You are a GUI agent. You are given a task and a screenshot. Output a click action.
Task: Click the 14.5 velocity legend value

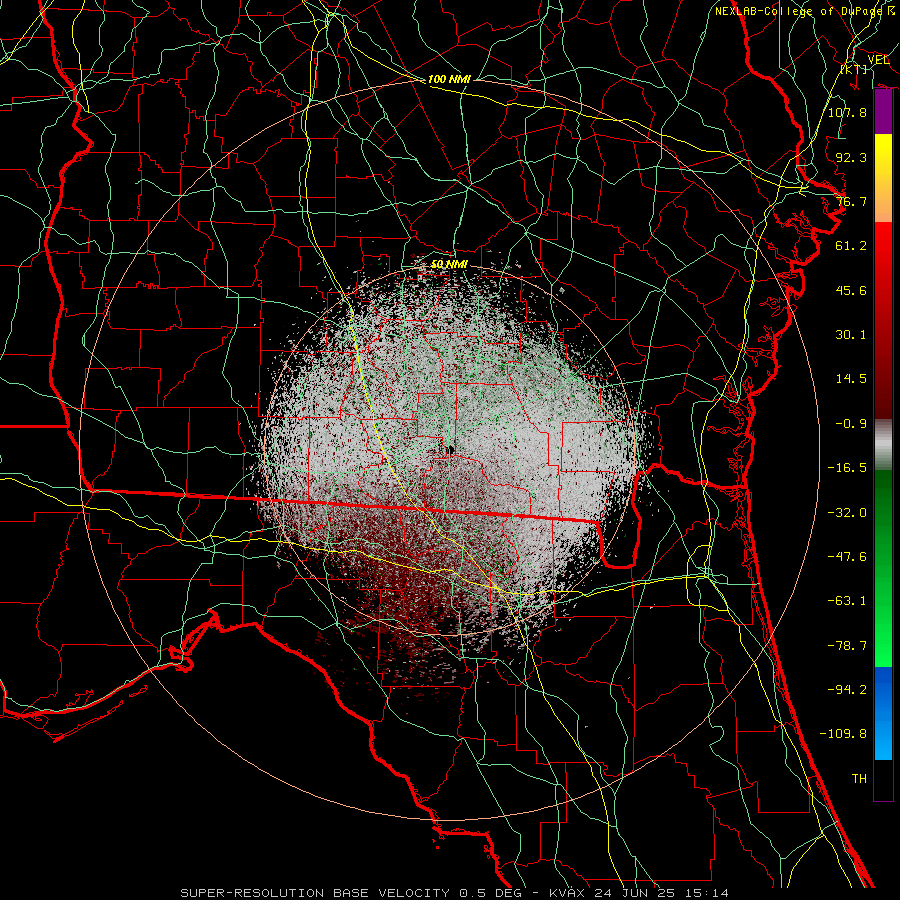pos(851,379)
